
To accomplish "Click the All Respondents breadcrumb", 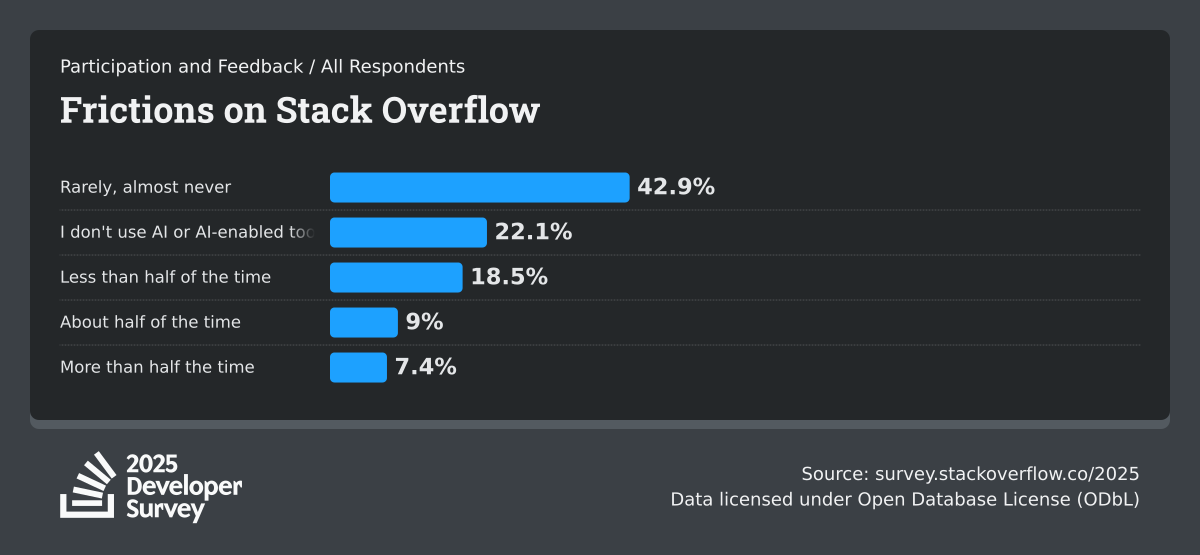I will click(x=393, y=67).
